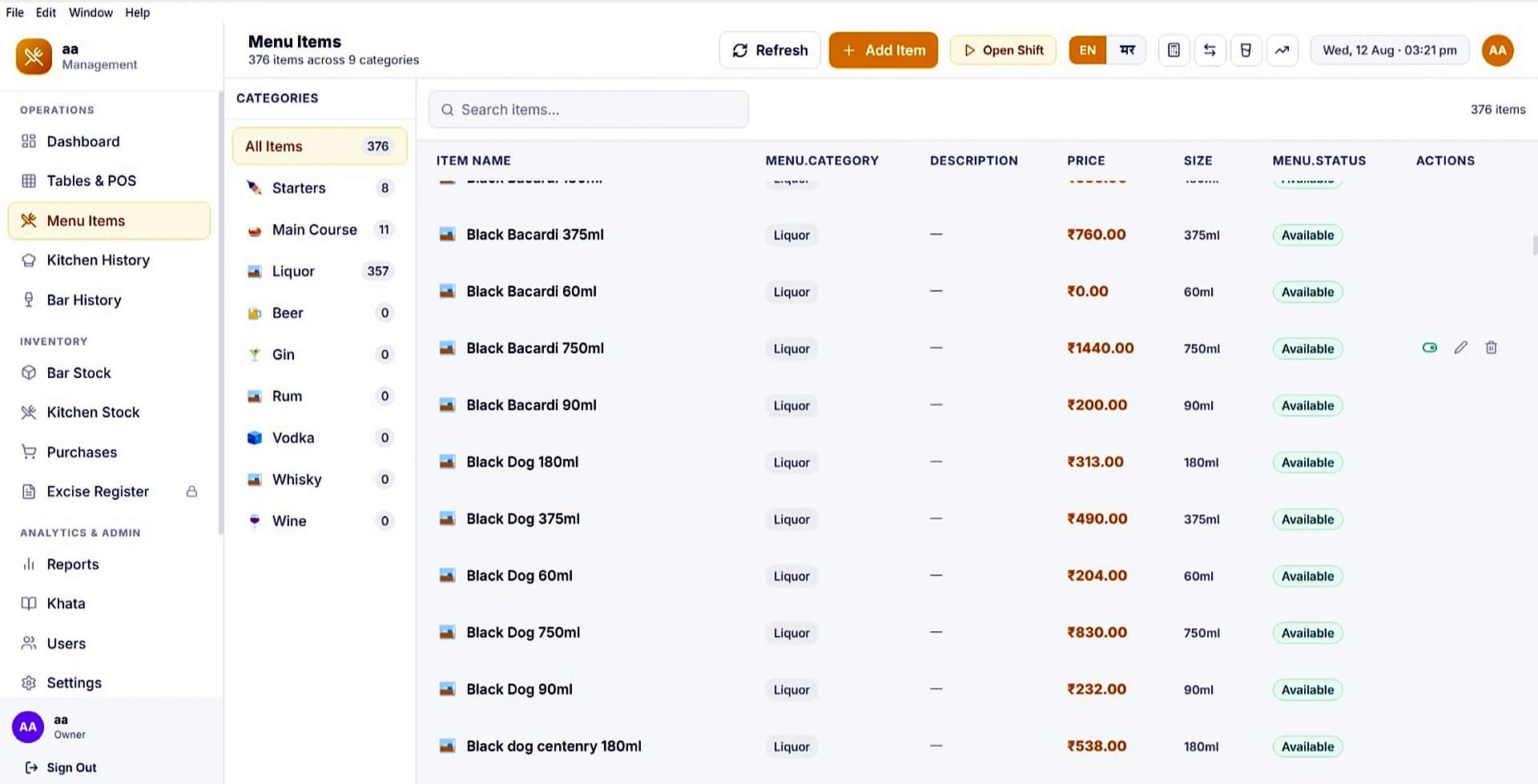Click the trending arrow icon in toolbar
The height and width of the screenshot is (784, 1538).
(x=1282, y=50)
